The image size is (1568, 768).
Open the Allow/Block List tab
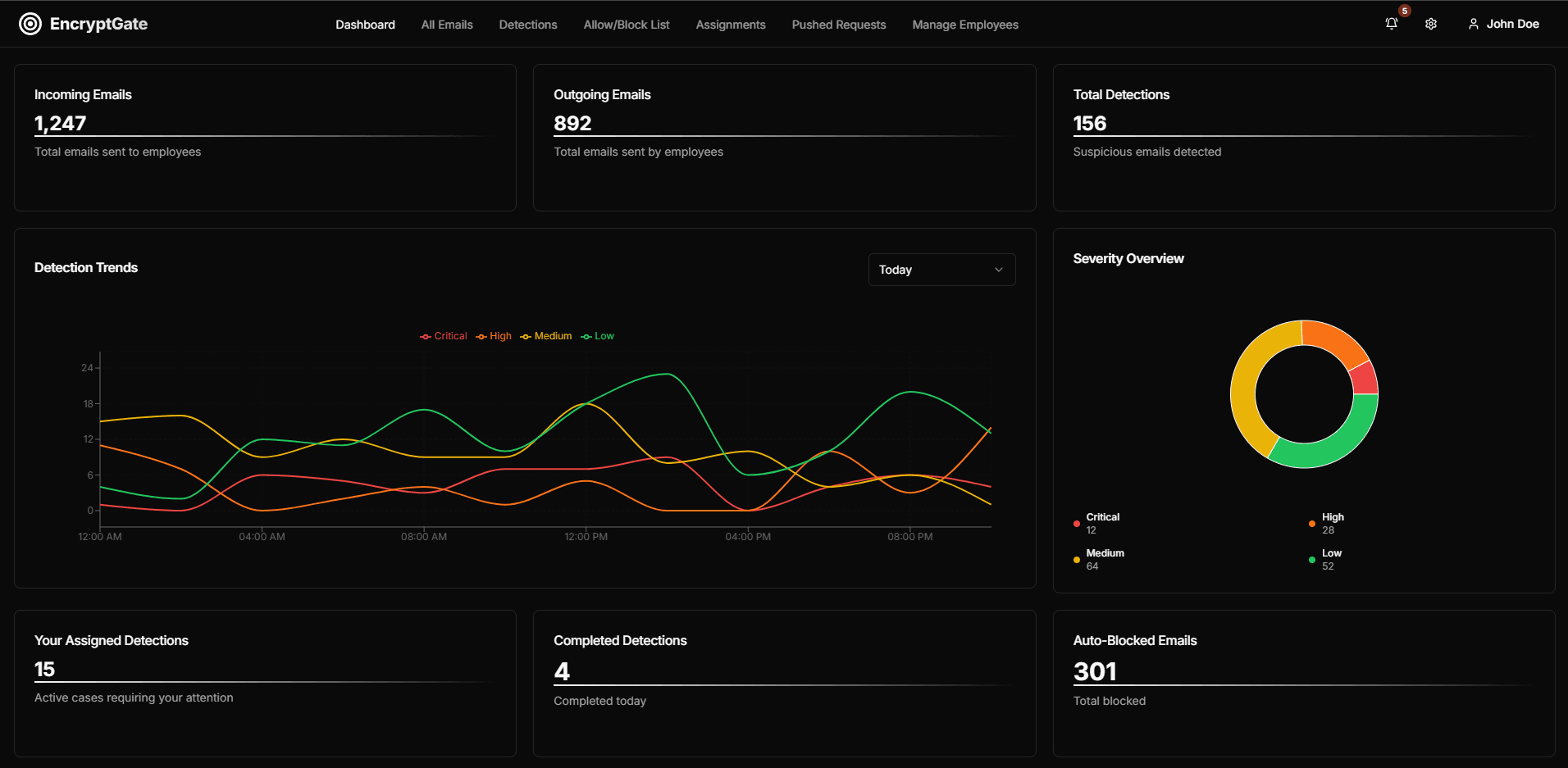point(627,25)
